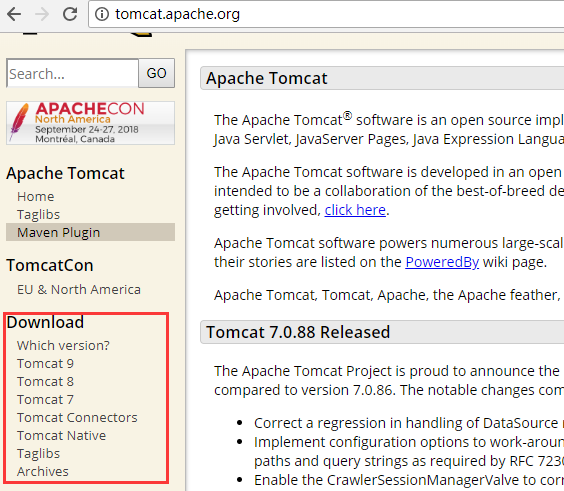Click the tomcat.apache.org address bar
564x491 pixels.
[x=326, y=14]
